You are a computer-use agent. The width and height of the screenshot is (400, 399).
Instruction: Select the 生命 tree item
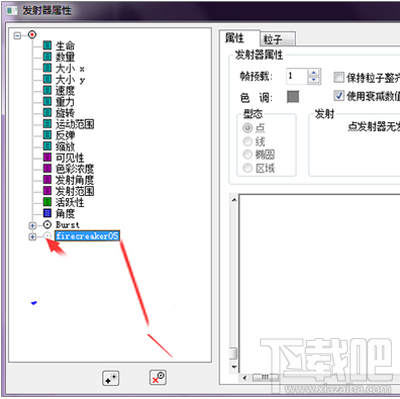[65, 46]
